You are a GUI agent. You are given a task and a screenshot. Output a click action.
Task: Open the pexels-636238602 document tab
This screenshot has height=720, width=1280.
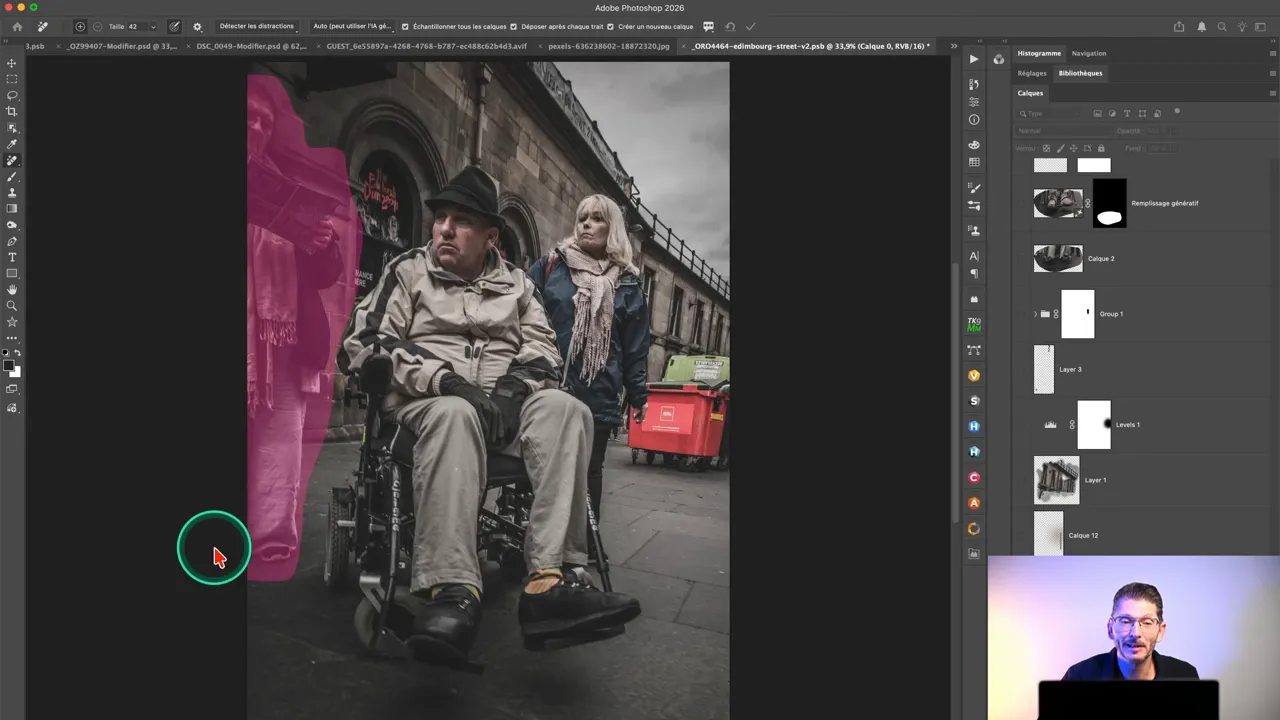point(608,46)
